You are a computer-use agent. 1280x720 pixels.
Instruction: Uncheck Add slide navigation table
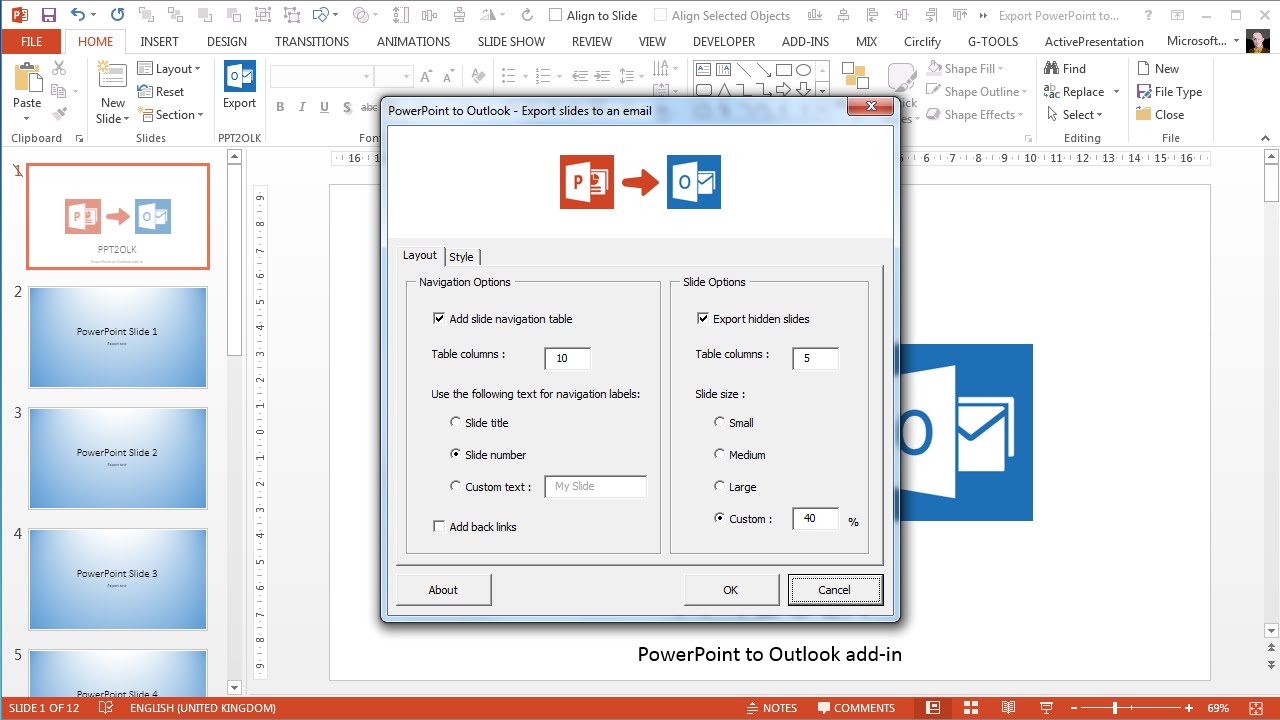[x=439, y=318]
